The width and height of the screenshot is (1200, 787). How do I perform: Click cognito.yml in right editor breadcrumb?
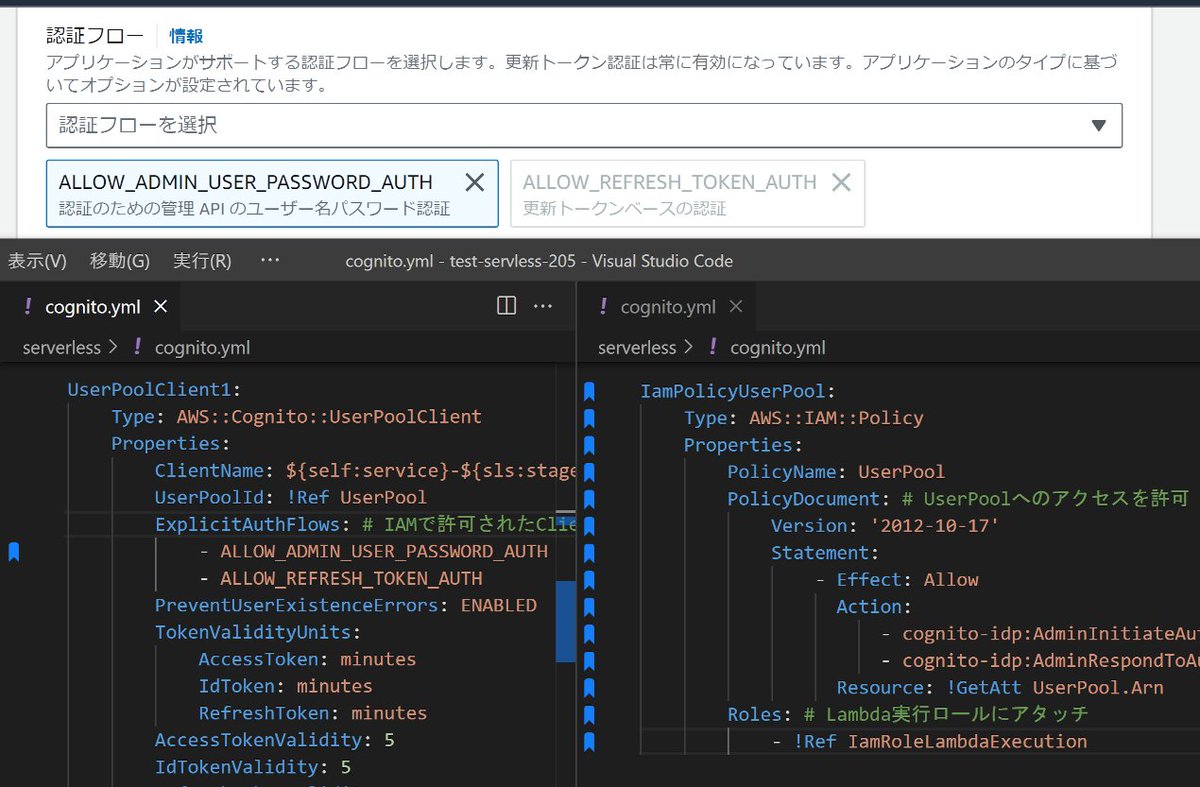click(x=778, y=347)
